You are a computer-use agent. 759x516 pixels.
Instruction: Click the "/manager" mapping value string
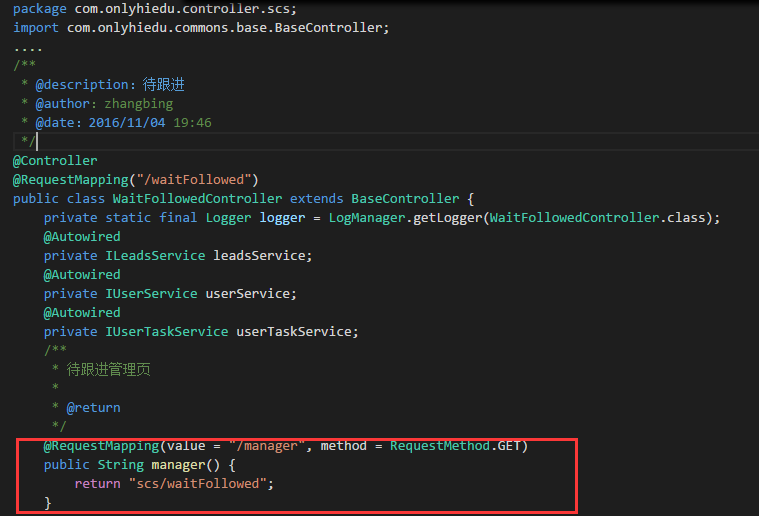click(x=267, y=445)
